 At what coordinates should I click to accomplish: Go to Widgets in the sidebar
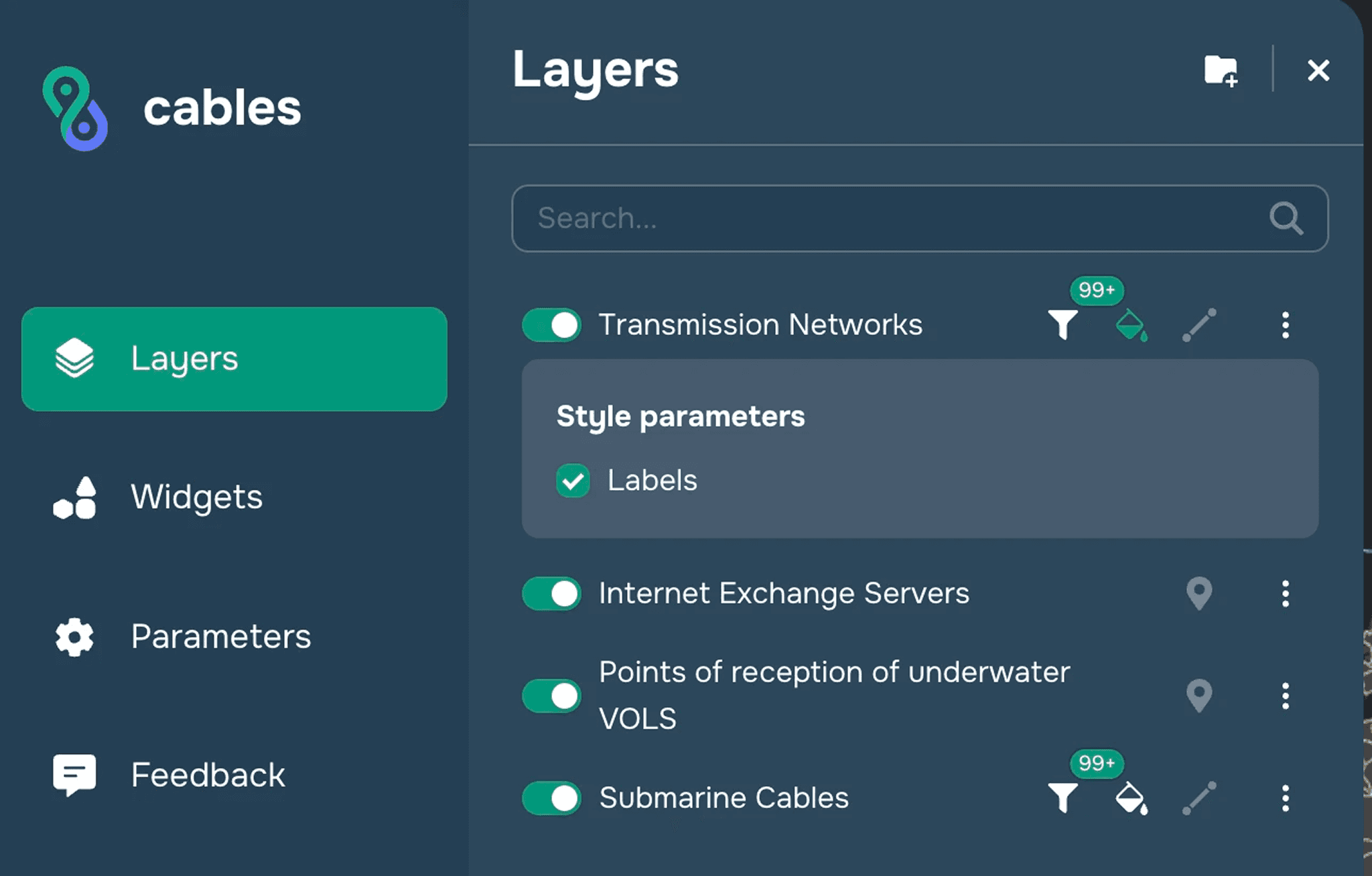point(196,497)
